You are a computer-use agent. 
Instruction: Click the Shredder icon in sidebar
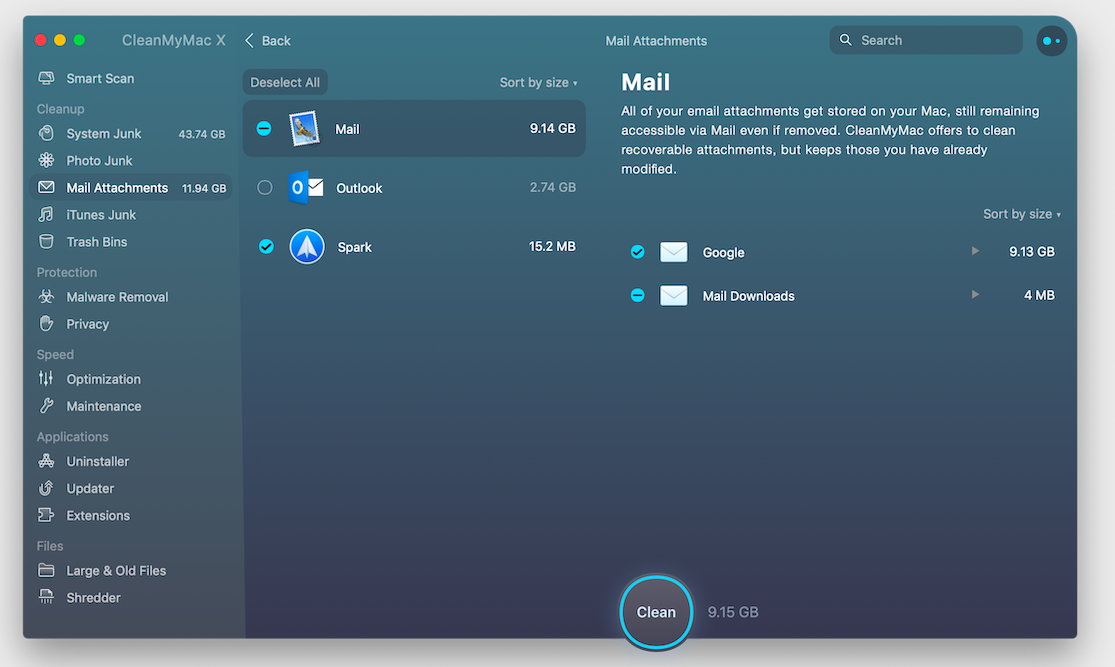click(x=46, y=597)
